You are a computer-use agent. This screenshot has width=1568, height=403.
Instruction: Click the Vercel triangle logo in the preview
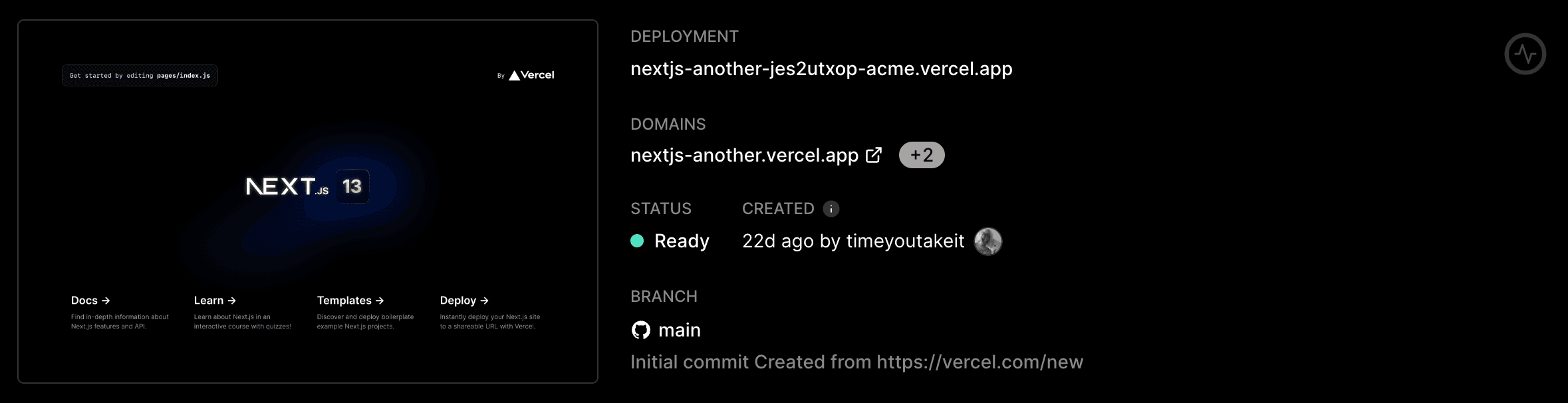coord(514,74)
